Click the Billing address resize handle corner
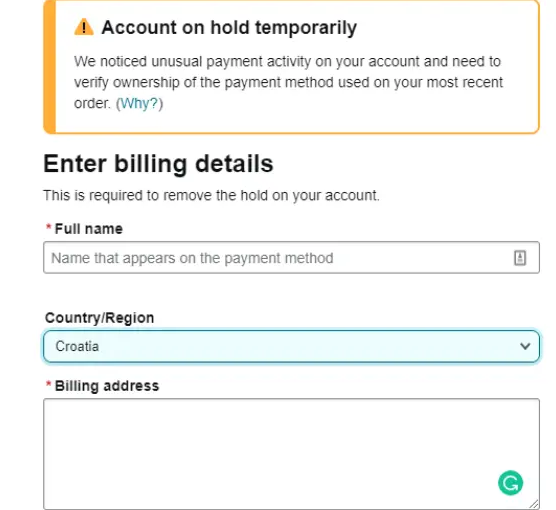Screen dimensions: 556x510 point(534,504)
